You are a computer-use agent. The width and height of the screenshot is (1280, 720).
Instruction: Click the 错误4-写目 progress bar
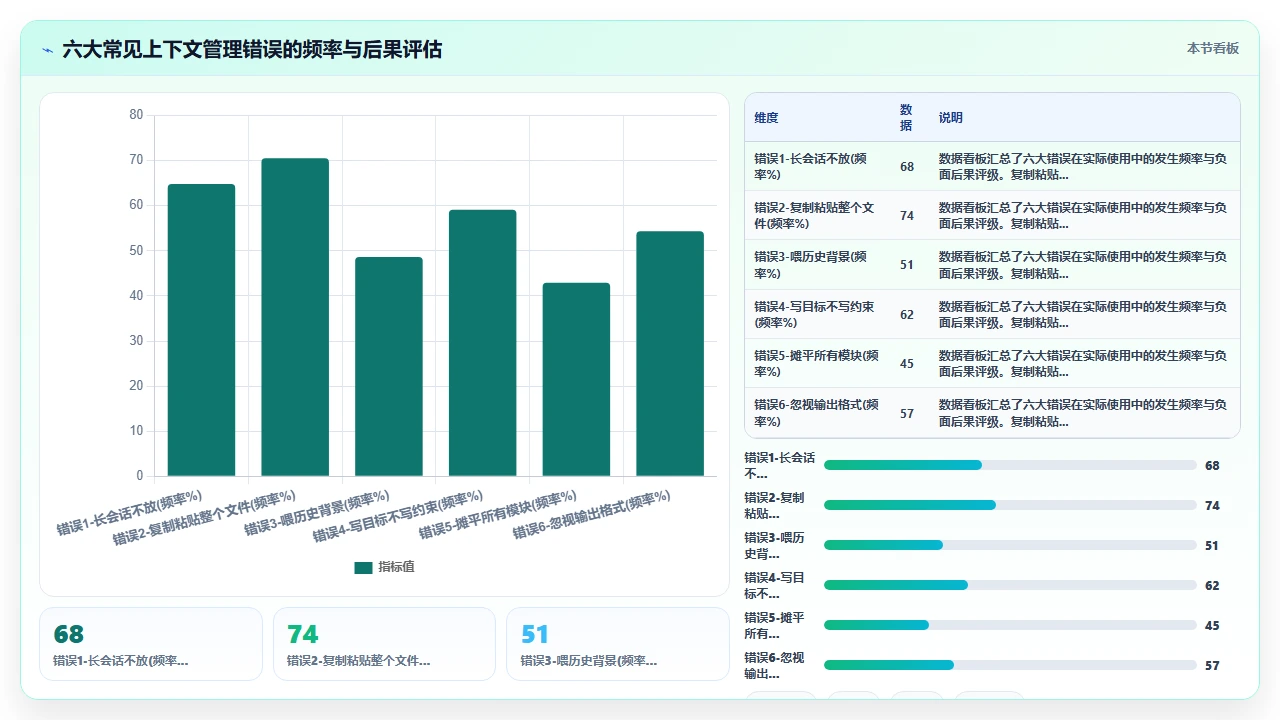click(x=1010, y=585)
